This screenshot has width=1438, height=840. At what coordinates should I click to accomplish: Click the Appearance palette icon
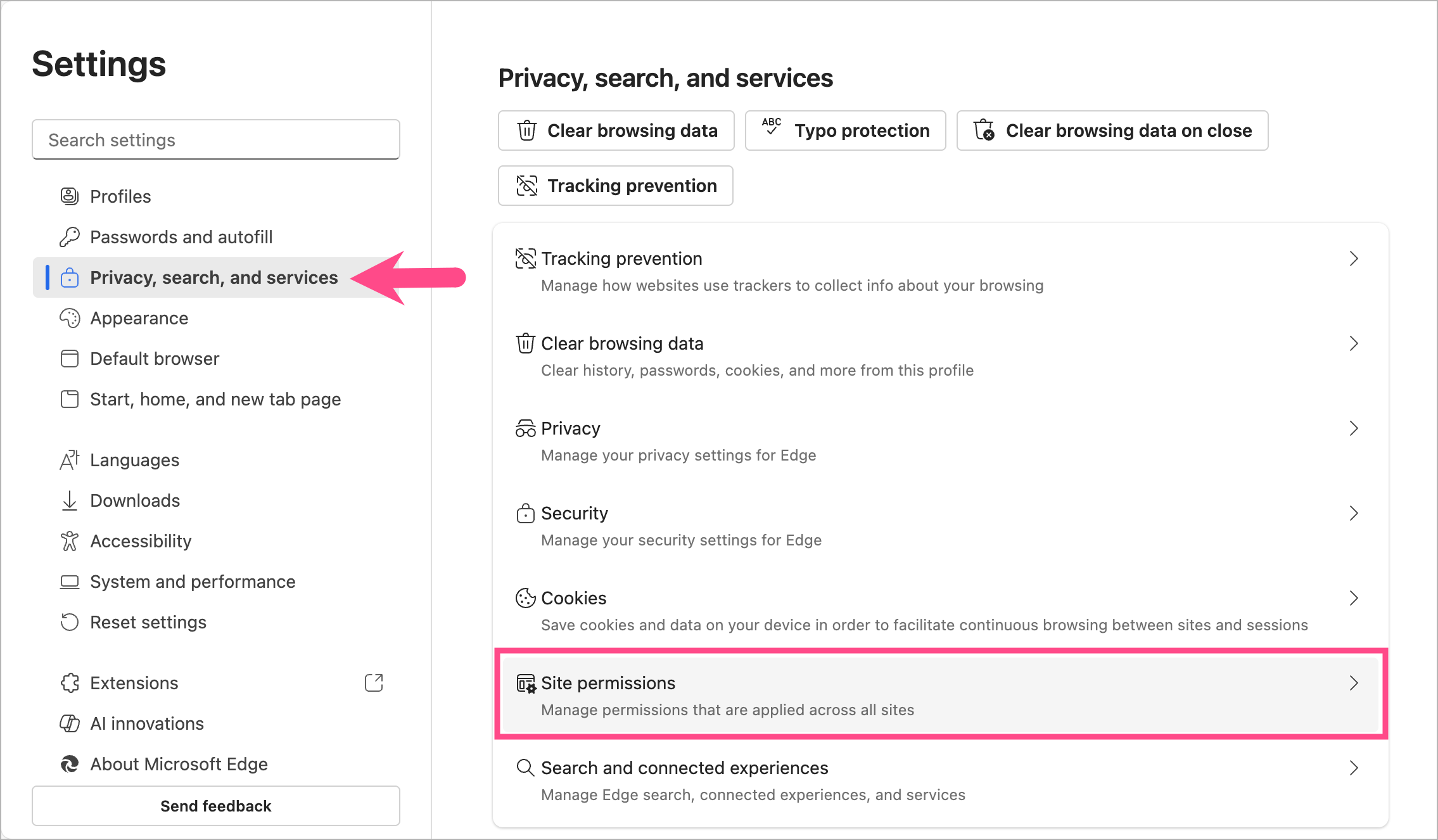[x=70, y=318]
